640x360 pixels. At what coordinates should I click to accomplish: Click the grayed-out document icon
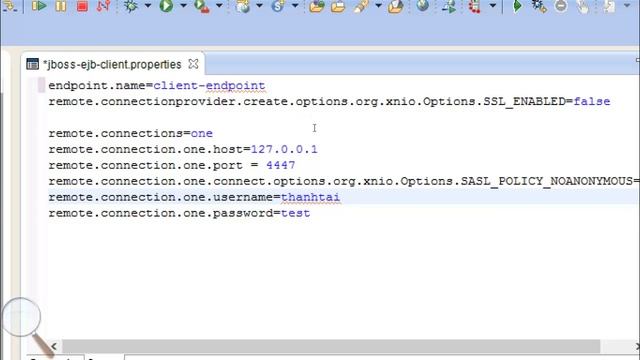coord(609,6)
